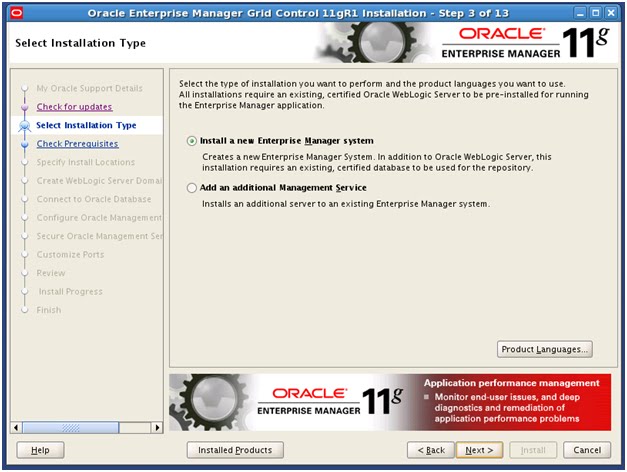The width and height of the screenshot is (627, 472).
Task: Click the disabled Install button
Action: point(533,450)
